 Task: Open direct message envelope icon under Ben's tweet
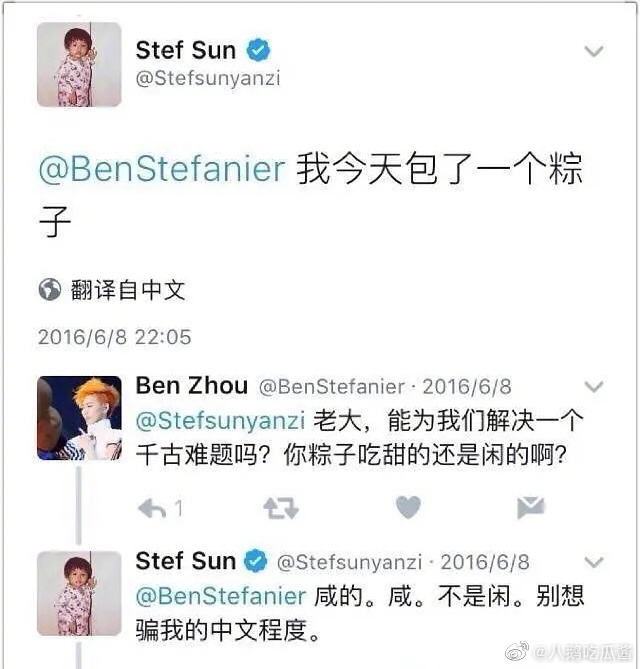(x=531, y=508)
